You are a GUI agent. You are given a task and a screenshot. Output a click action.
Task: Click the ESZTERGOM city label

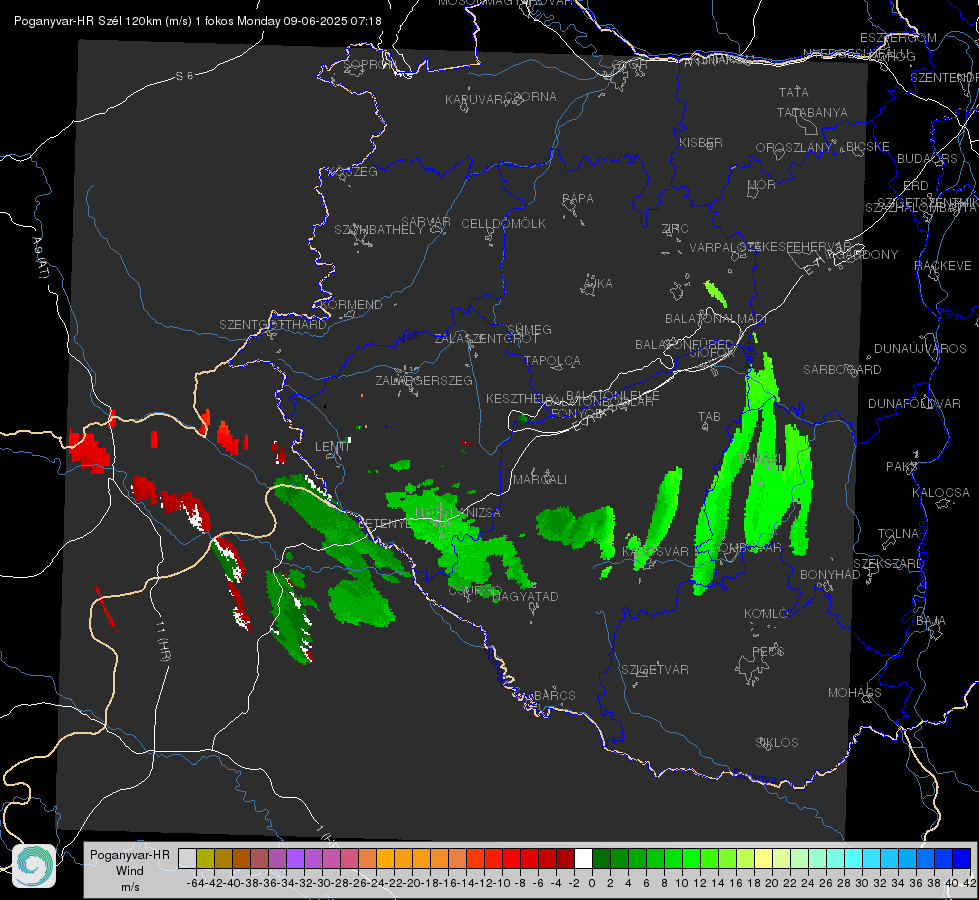(898, 38)
